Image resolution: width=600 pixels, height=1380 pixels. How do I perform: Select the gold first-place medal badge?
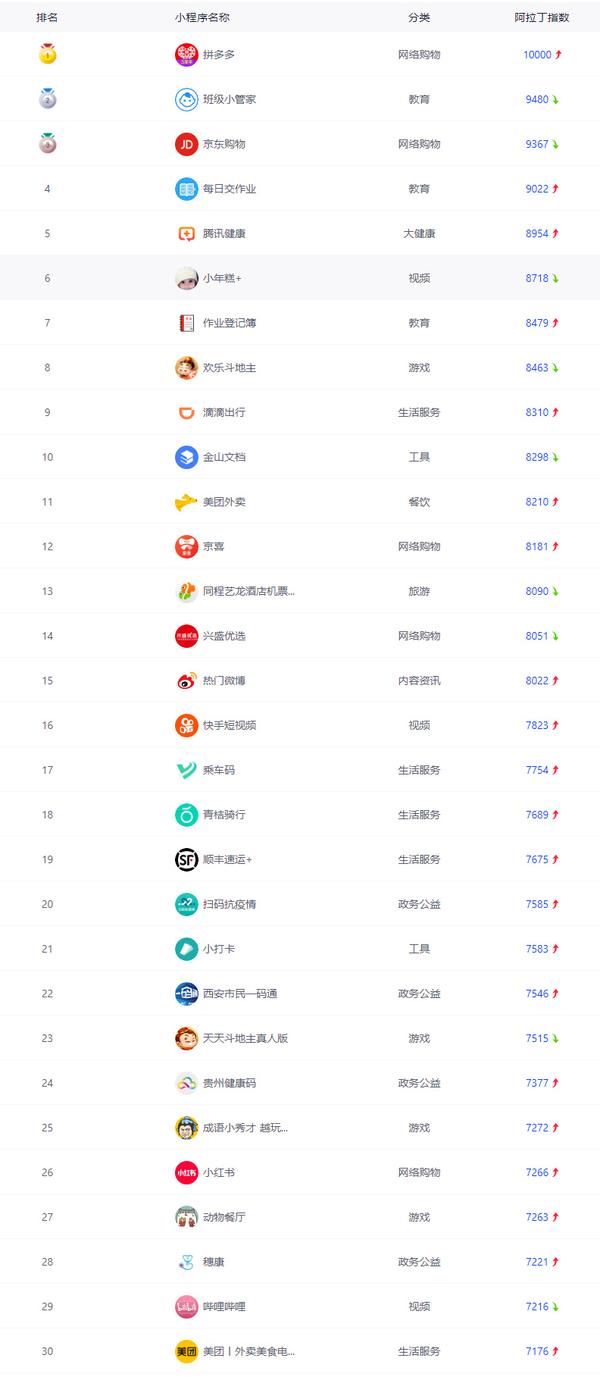click(47, 55)
